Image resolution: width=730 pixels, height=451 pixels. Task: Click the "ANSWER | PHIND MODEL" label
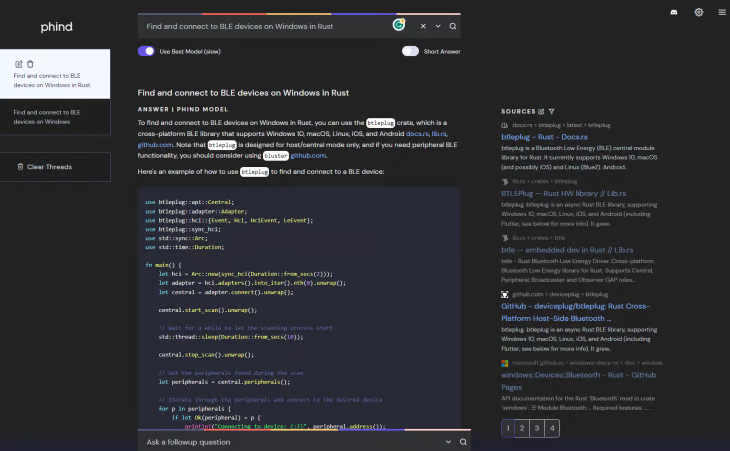(183, 109)
